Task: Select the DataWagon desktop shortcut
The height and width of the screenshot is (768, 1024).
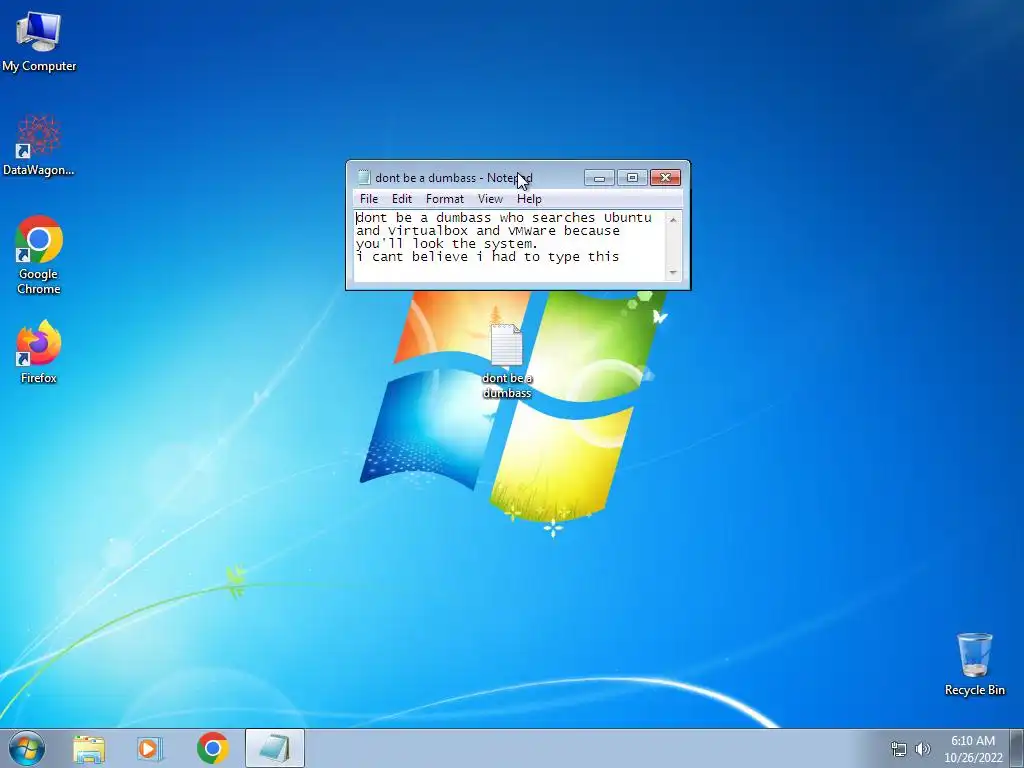Action: pyautogui.click(x=39, y=146)
